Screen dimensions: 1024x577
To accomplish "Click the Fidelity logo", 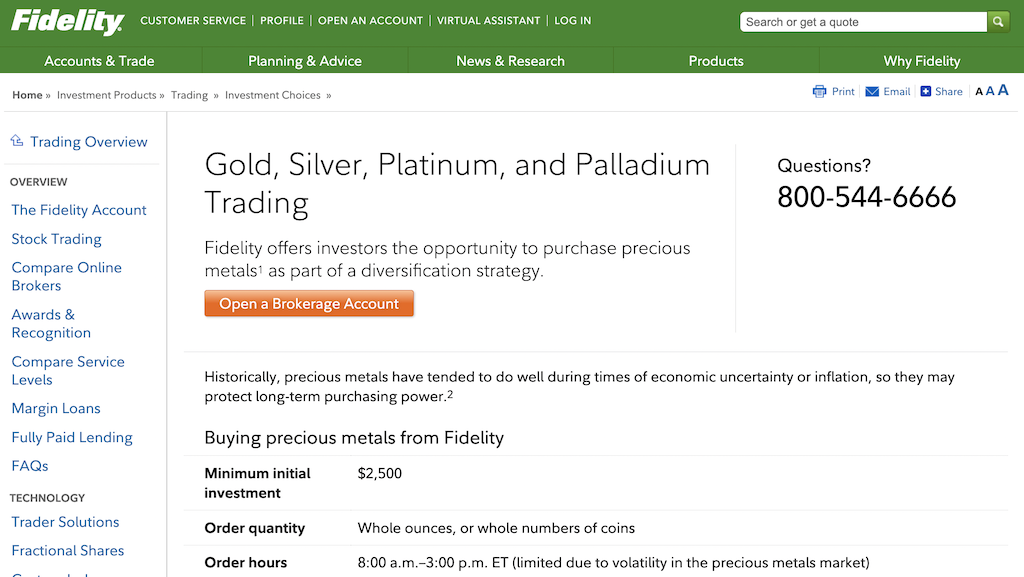I will pos(67,22).
